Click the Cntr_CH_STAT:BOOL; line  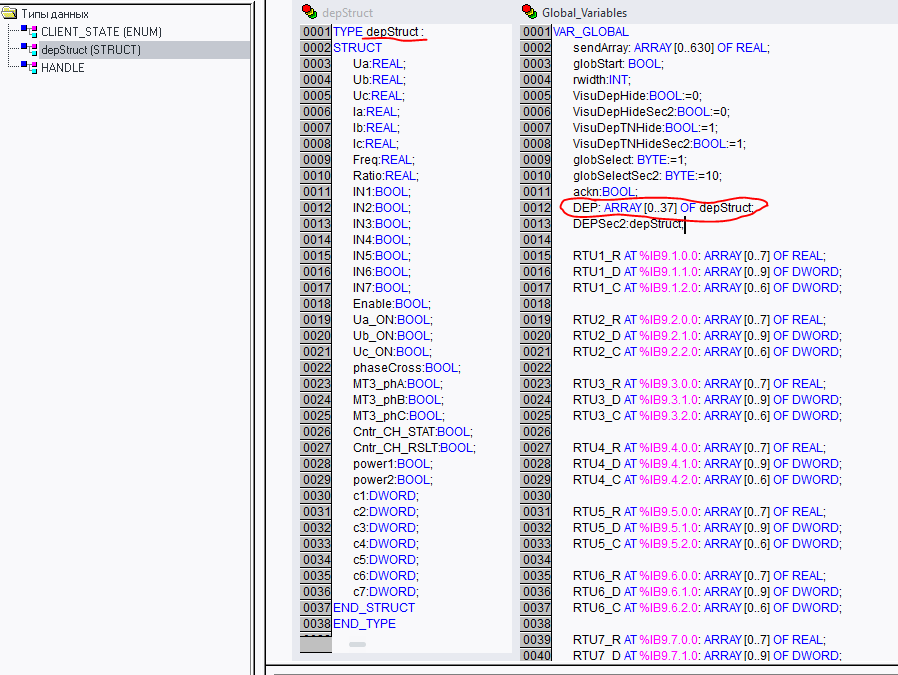[412, 432]
